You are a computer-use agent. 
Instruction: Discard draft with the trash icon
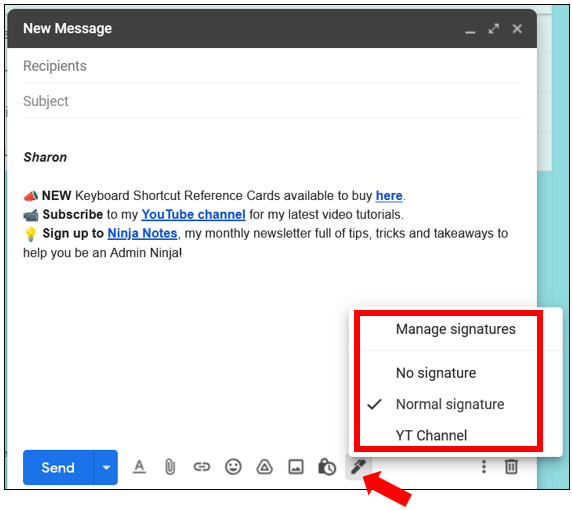tap(511, 467)
